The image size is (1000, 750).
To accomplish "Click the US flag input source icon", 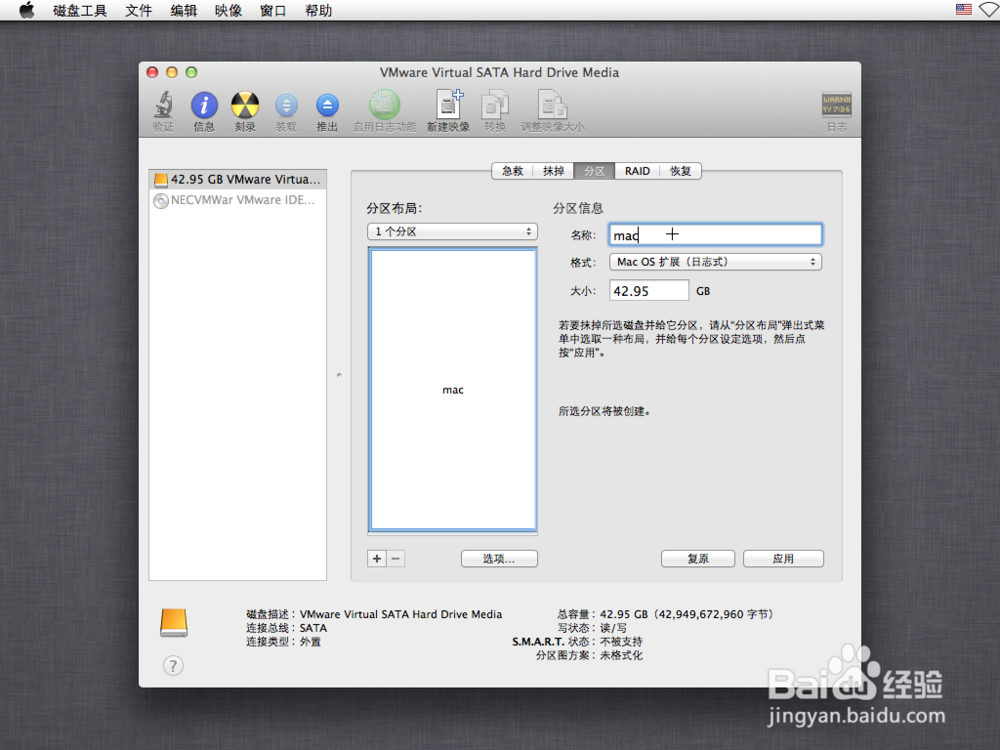I will [964, 10].
